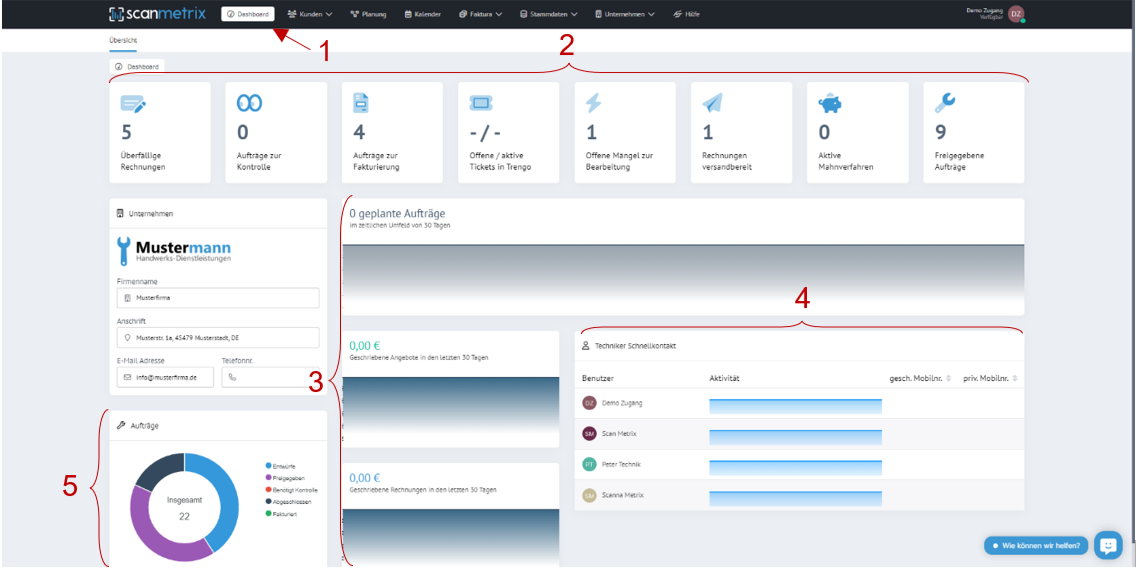The width and height of the screenshot is (1139, 569).
Task: Click the paper plane icon for invoices ready
Action: tap(713, 103)
